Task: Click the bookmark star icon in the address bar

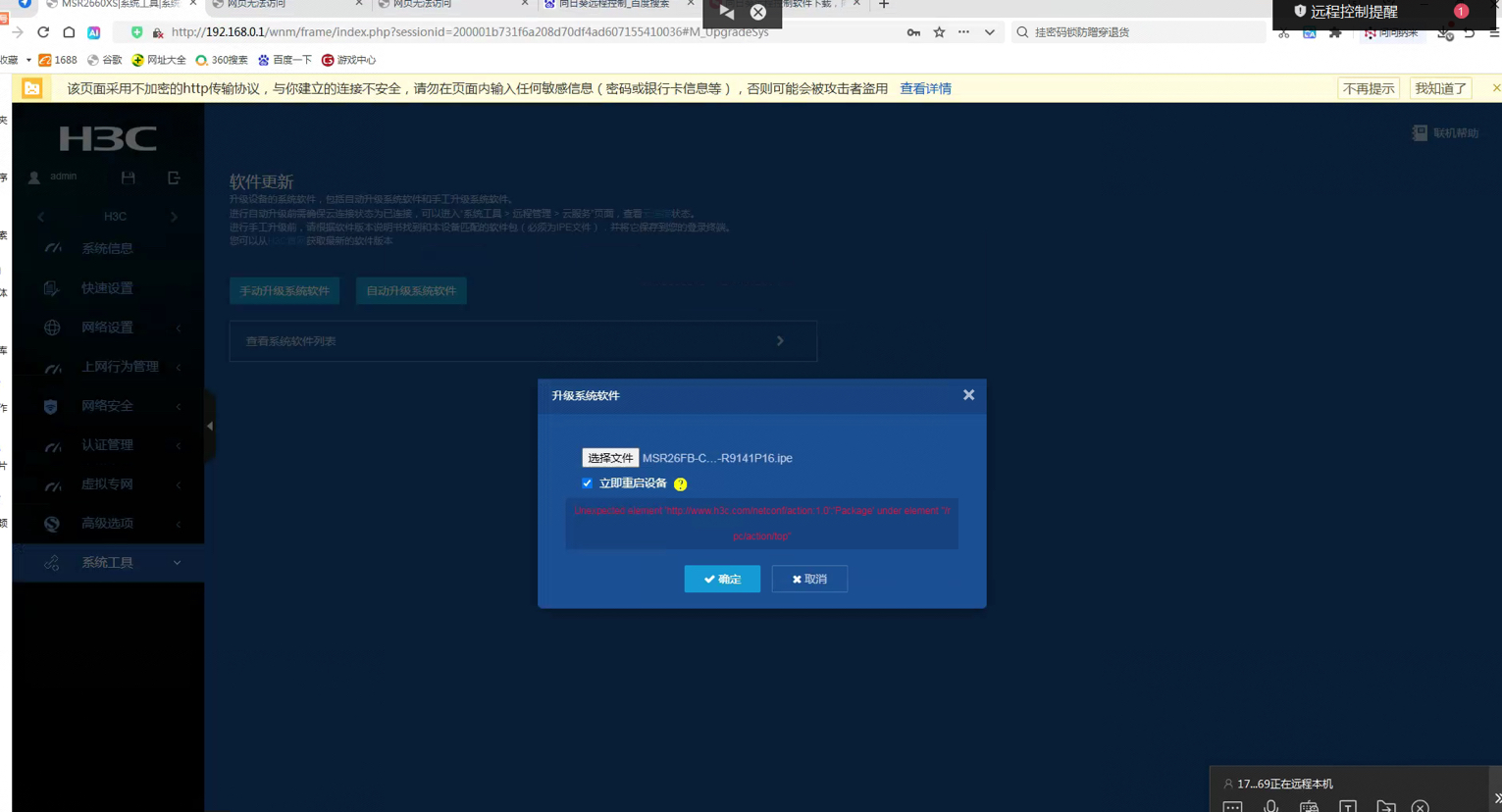Action: [x=939, y=32]
